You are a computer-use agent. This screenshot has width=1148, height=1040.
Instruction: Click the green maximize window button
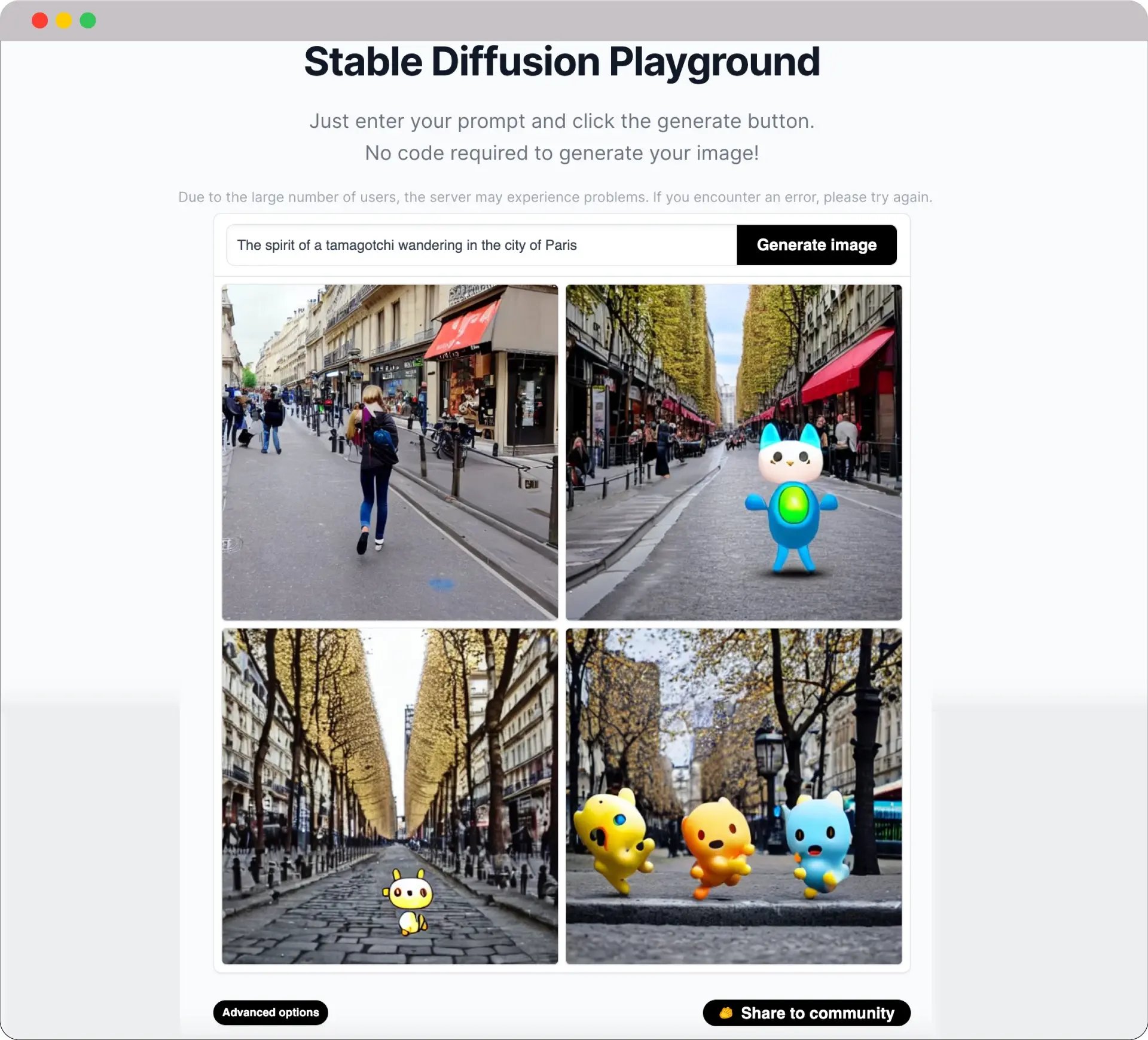coord(88,20)
